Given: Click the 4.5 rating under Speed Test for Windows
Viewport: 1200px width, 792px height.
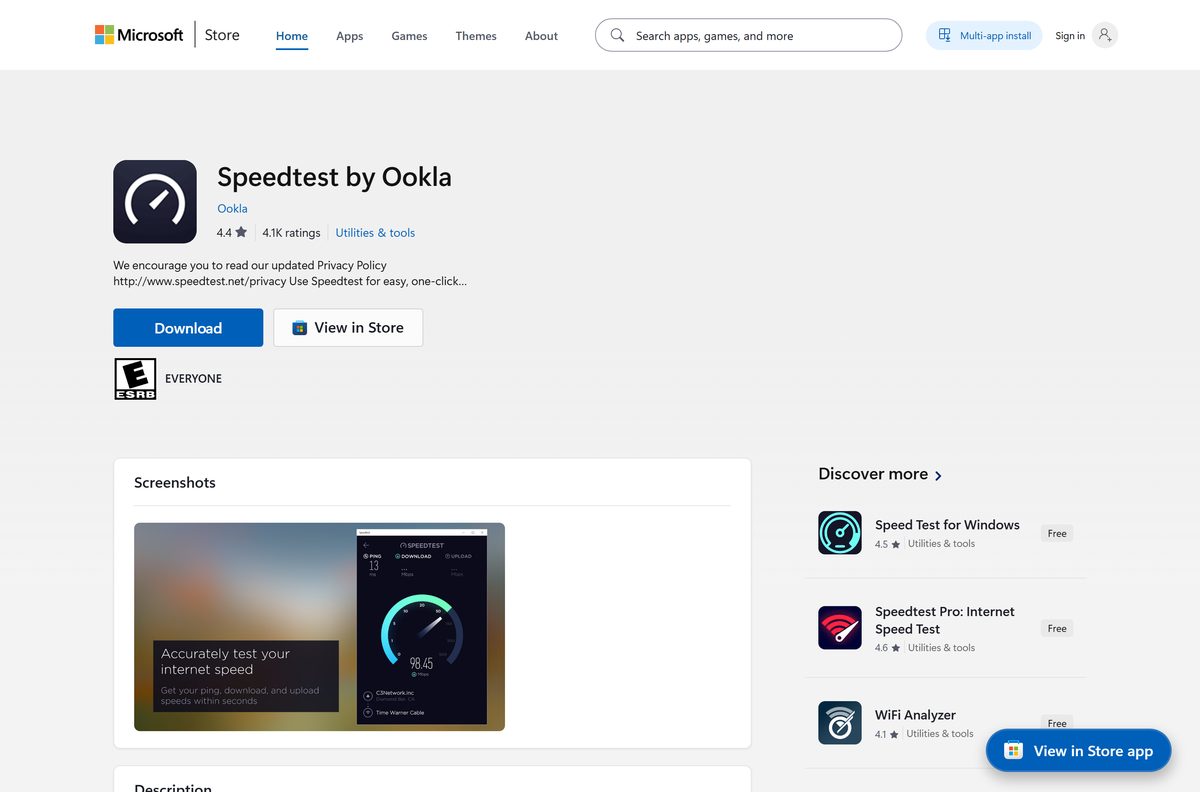Looking at the screenshot, I should pos(887,544).
